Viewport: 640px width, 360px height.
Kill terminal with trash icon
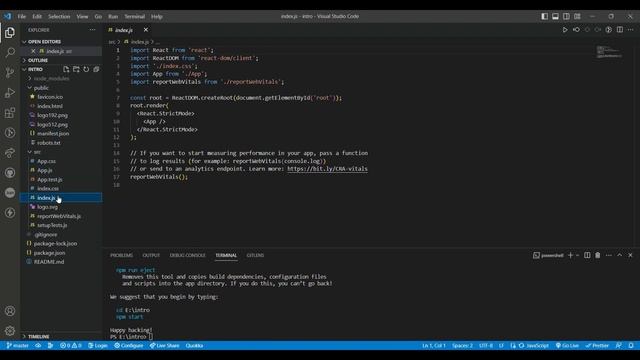click(598, 255)
